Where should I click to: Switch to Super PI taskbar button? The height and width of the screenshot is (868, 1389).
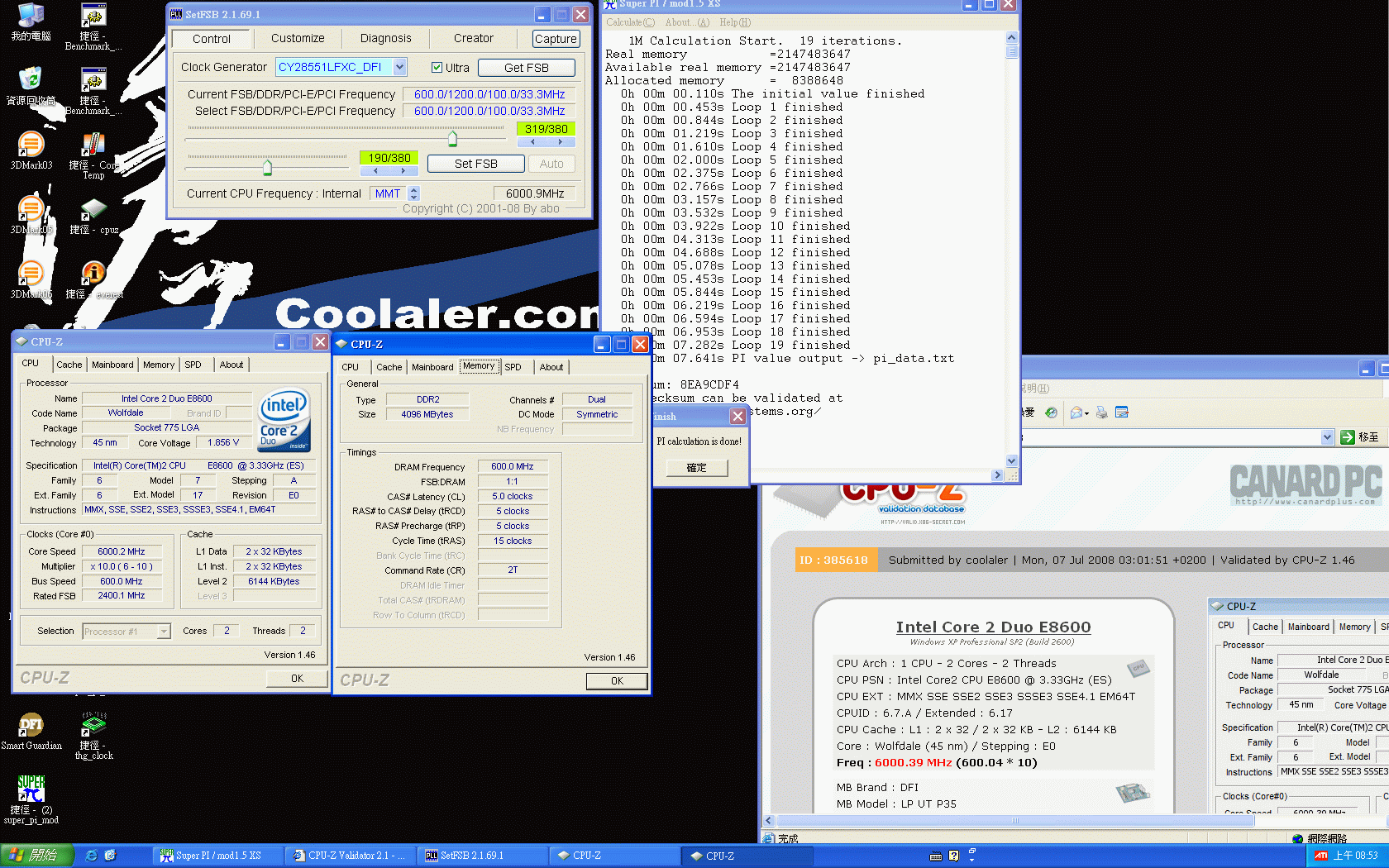click(x=217, y=856)
